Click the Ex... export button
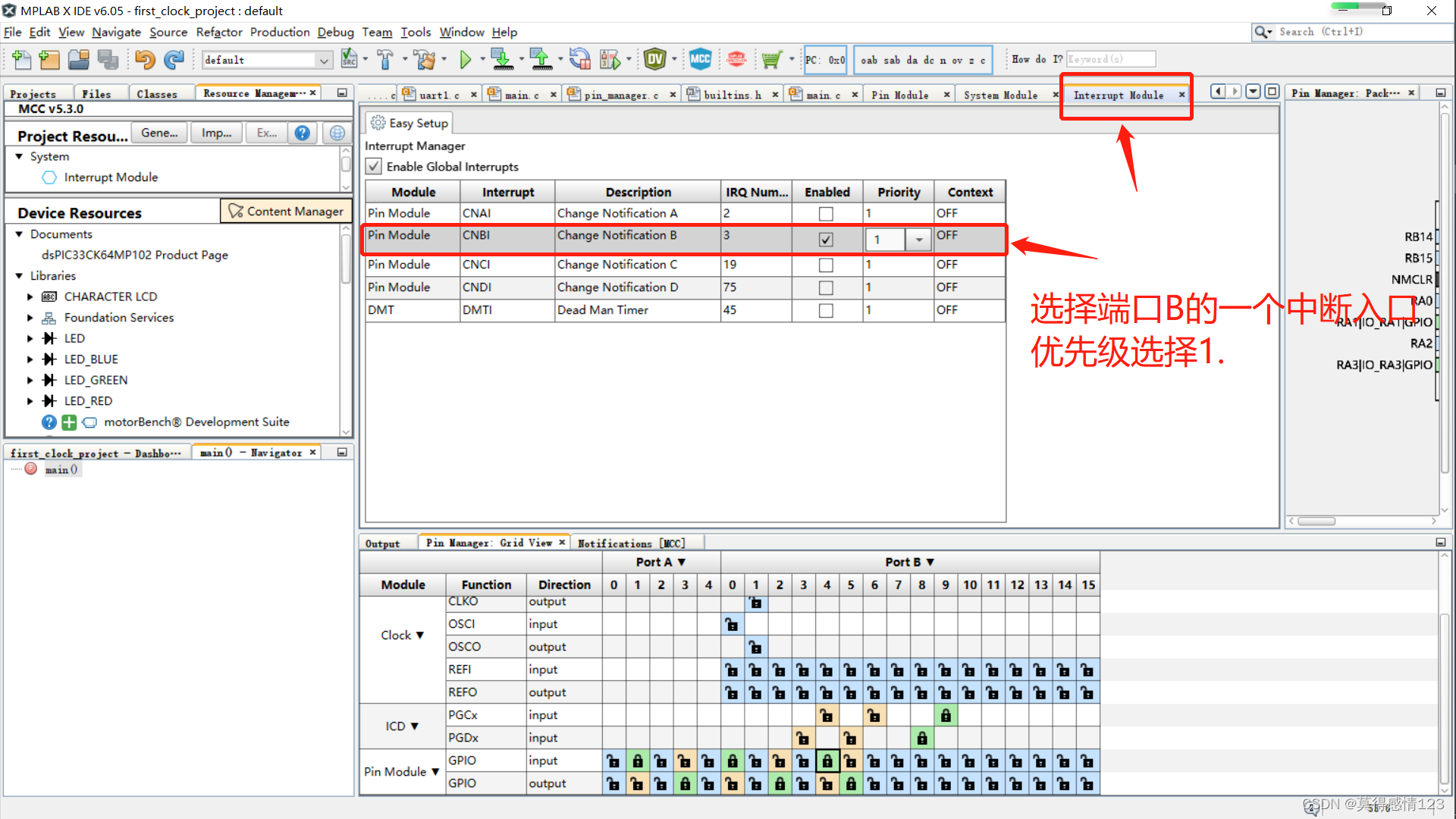The image size is (1456, 819). (x=266, y=133)
